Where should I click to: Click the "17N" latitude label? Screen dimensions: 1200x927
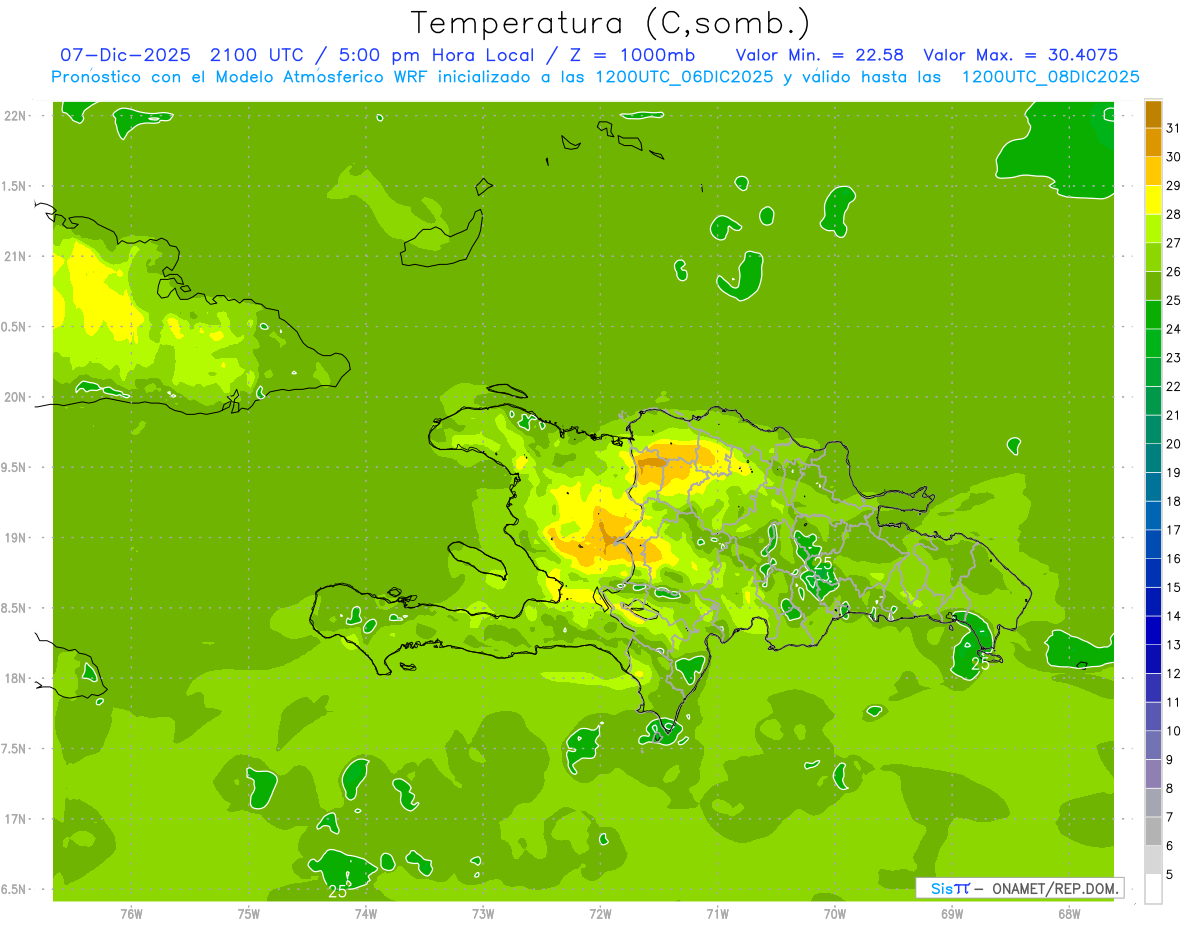tap(15, 819)
